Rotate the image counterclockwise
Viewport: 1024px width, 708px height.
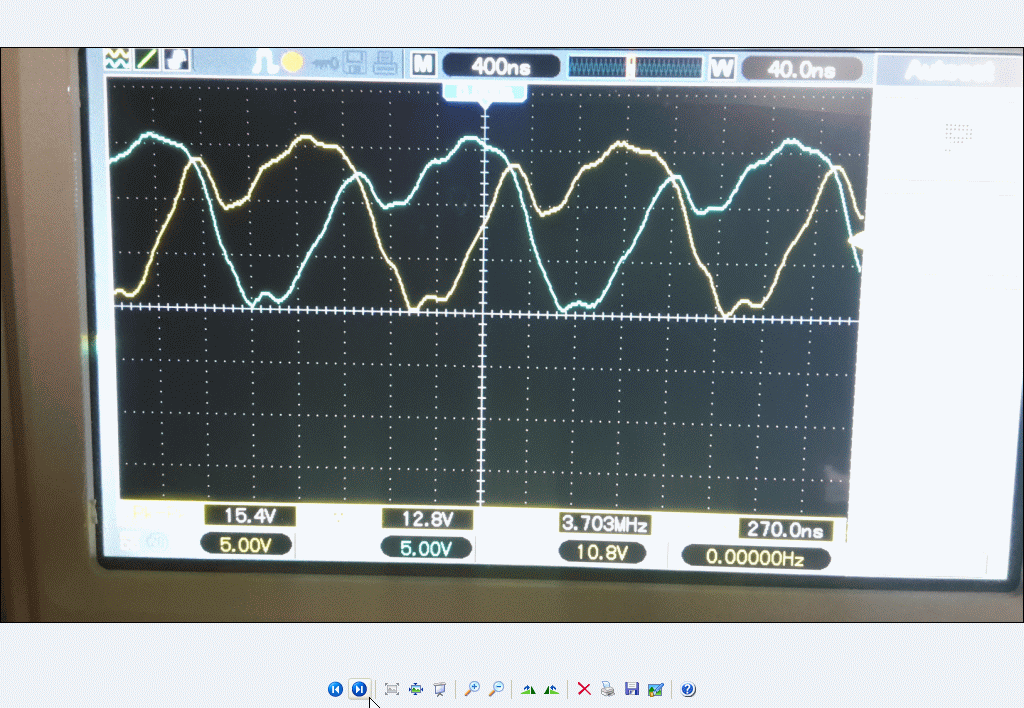pyautogui.click(x=551, y=689)
